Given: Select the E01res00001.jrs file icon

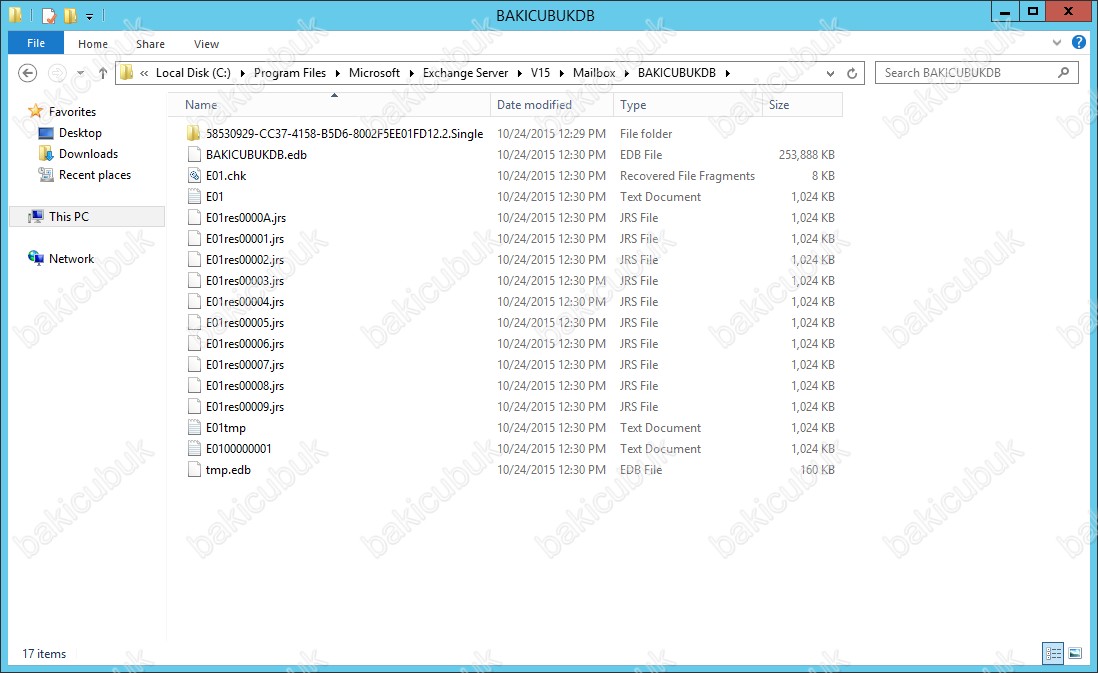Looking at the screenshot, I should pyautogui.click(x=194, y=238).
